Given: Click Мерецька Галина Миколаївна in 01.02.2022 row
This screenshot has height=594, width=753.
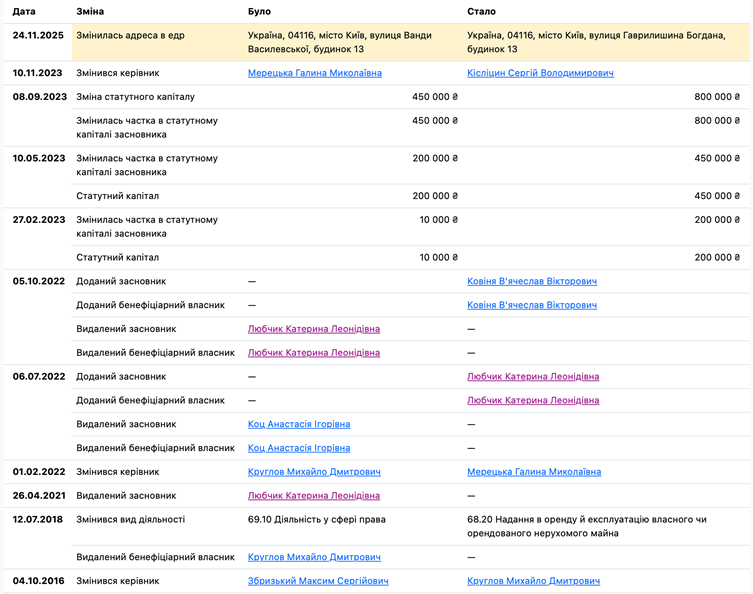Looking at the screenshot, I should (x=534, y=472).
